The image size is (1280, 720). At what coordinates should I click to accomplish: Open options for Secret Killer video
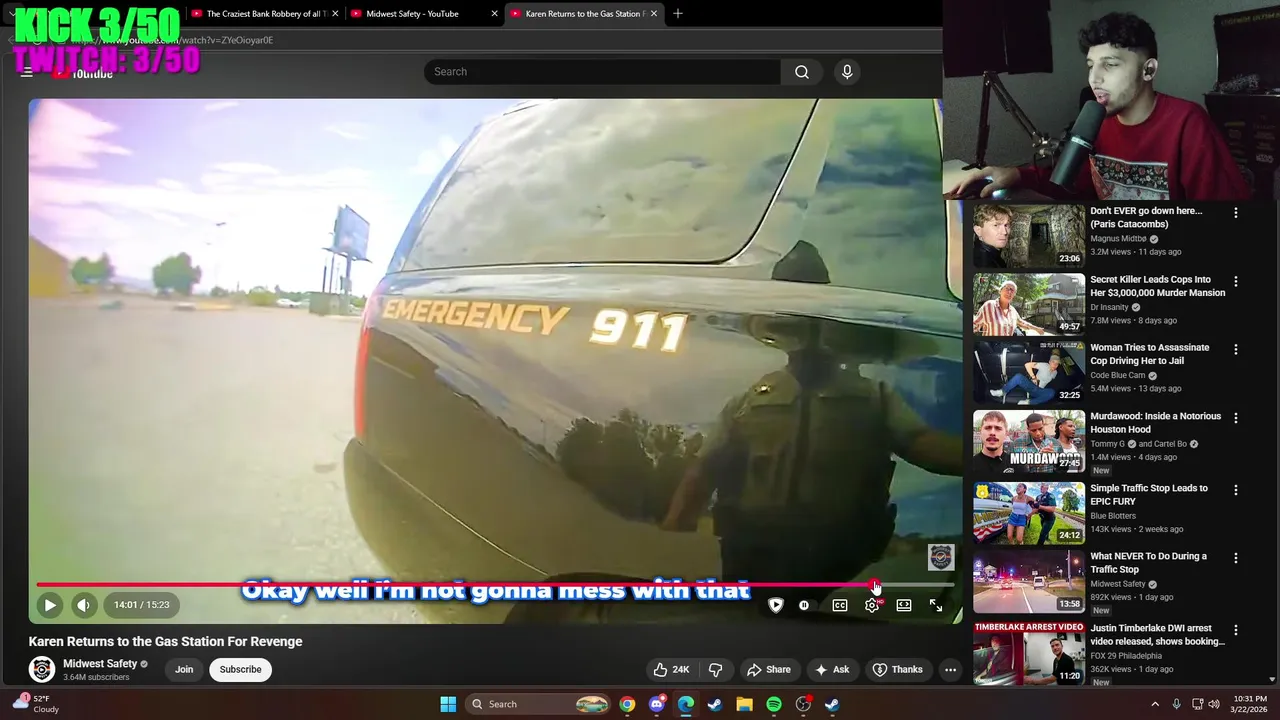point(1236,282)
